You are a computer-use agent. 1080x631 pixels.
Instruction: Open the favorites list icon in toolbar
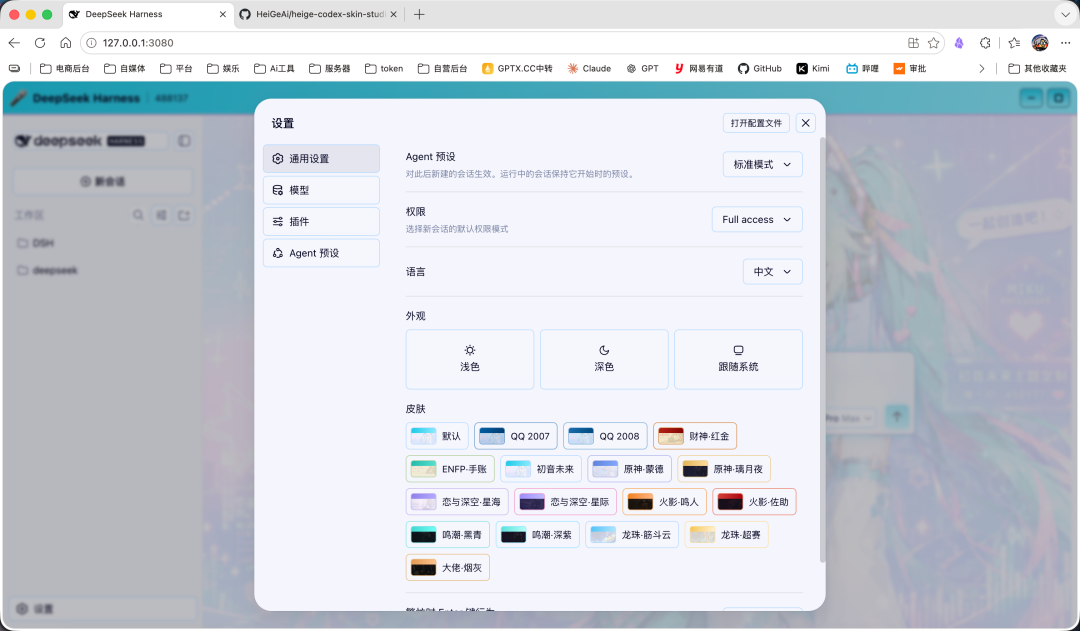coord(1014,43)
